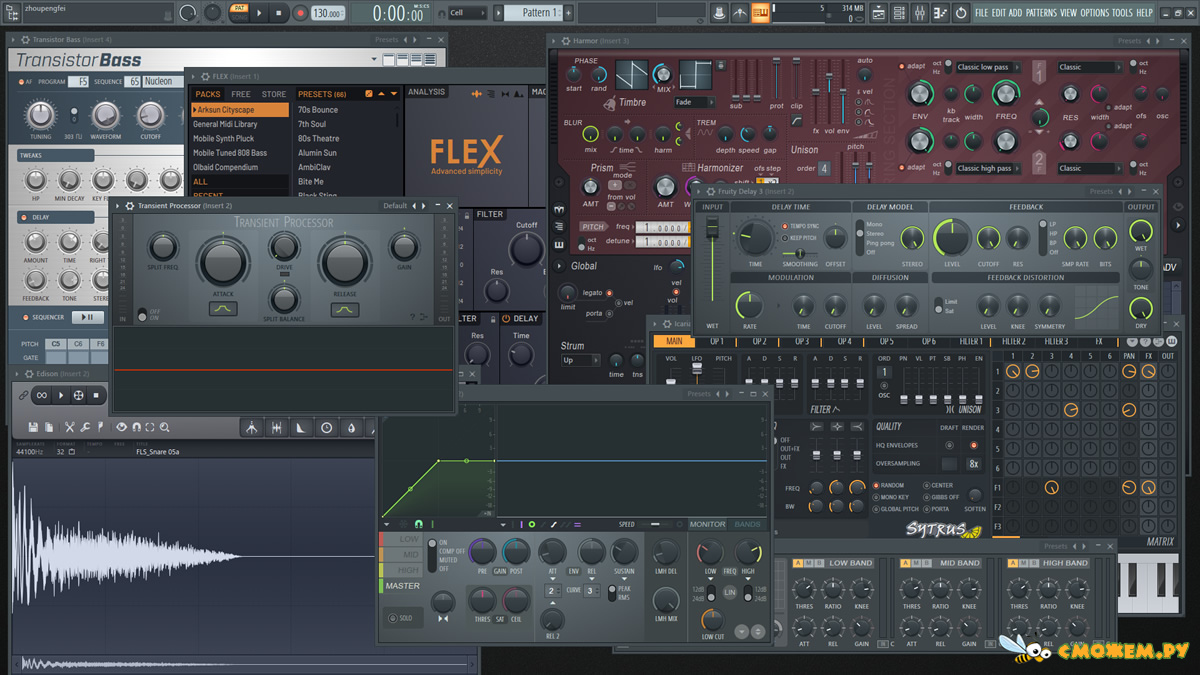Select the MASTER band in Maximus
This screenshot has height=675, width=1200.
[x=403, y=586]
